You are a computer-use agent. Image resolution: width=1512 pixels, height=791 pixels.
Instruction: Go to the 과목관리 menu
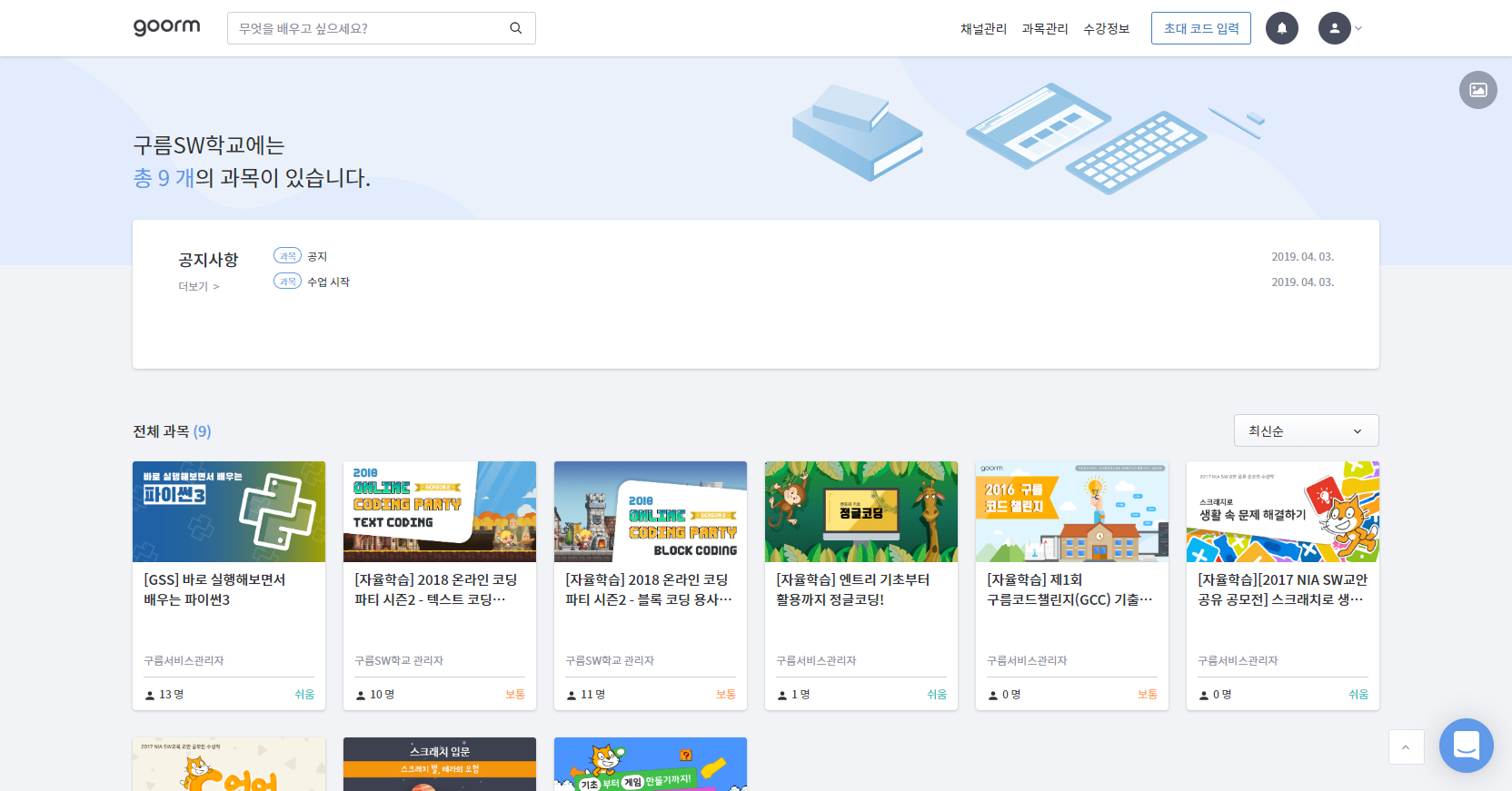coord(1044,29)
